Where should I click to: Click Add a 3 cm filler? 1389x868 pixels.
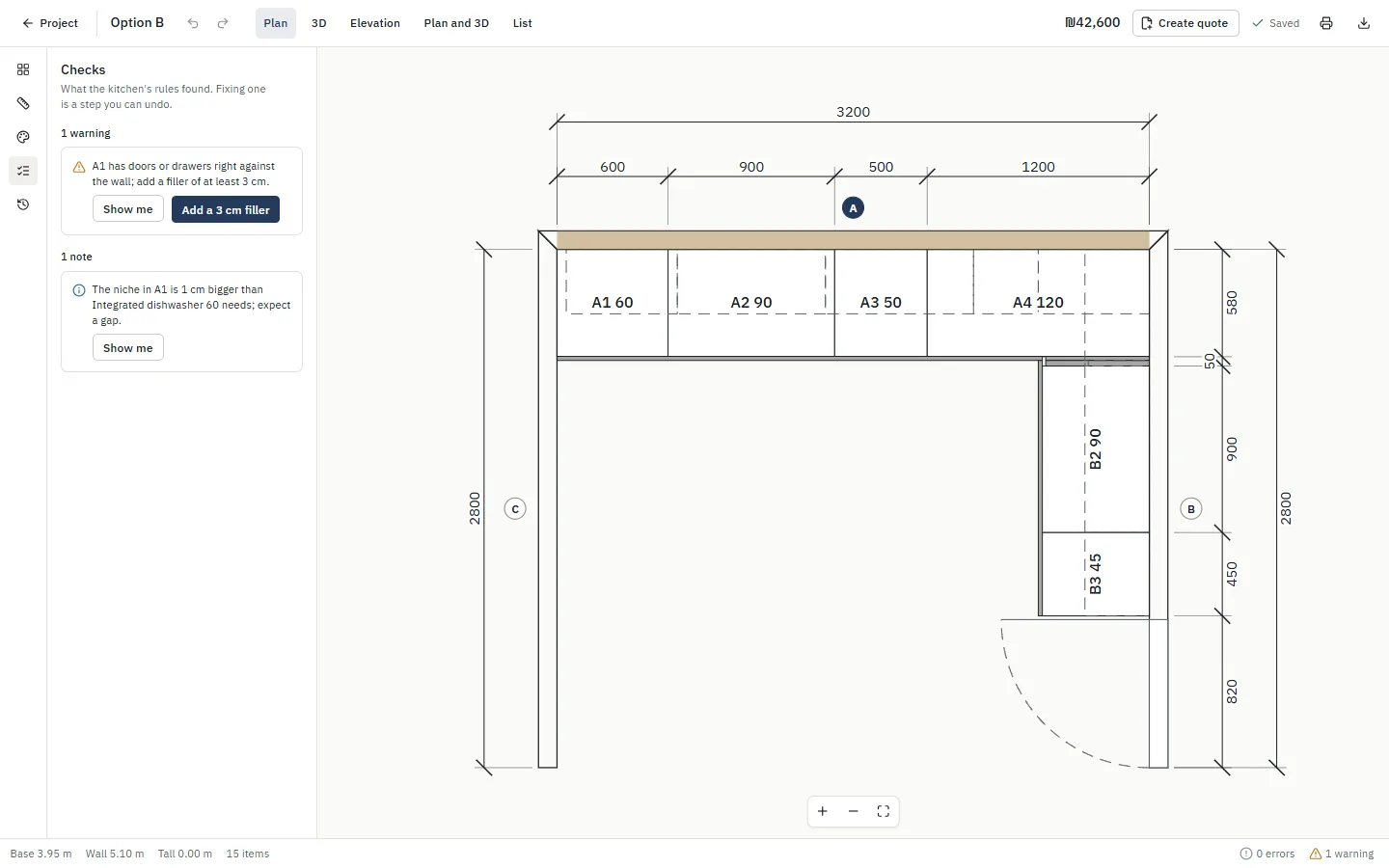226,209
